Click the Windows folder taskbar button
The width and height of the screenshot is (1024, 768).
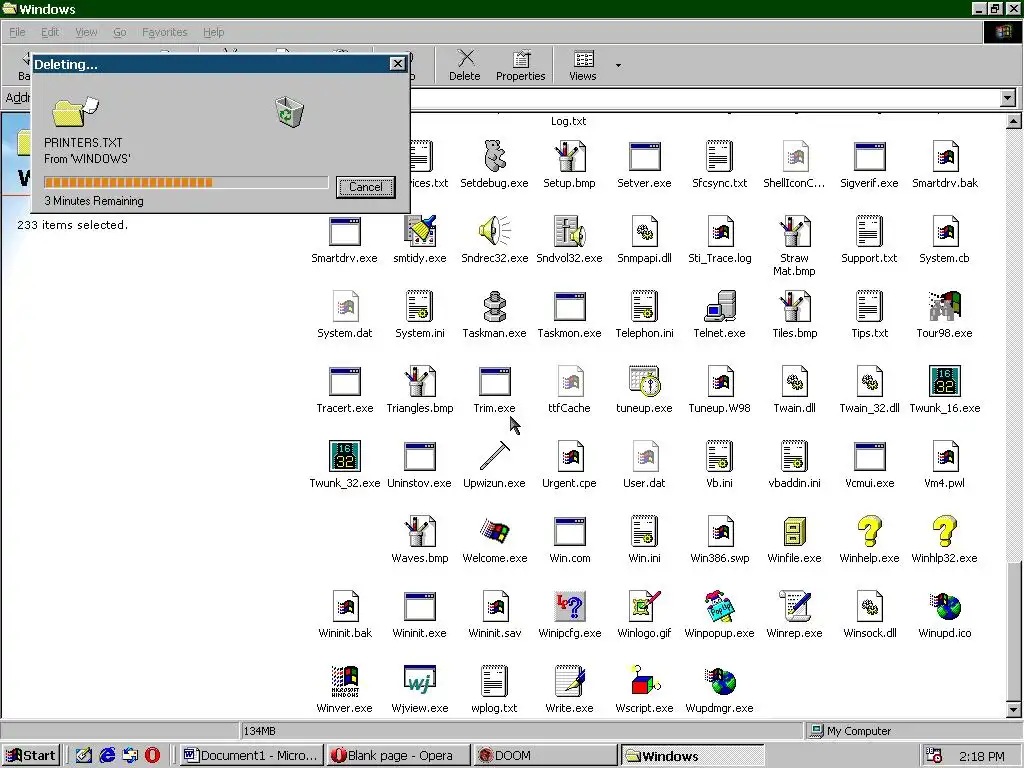click(x=692, y=756)
